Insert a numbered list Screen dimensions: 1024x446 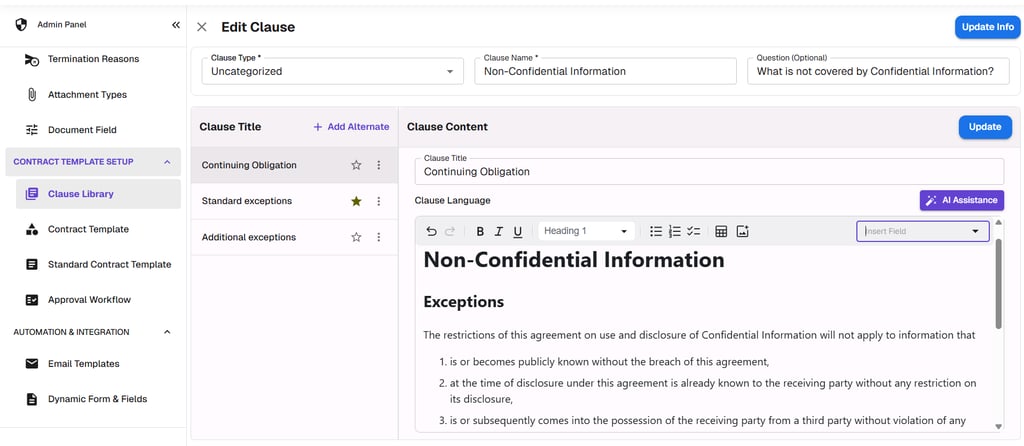(x=675, y=231)
